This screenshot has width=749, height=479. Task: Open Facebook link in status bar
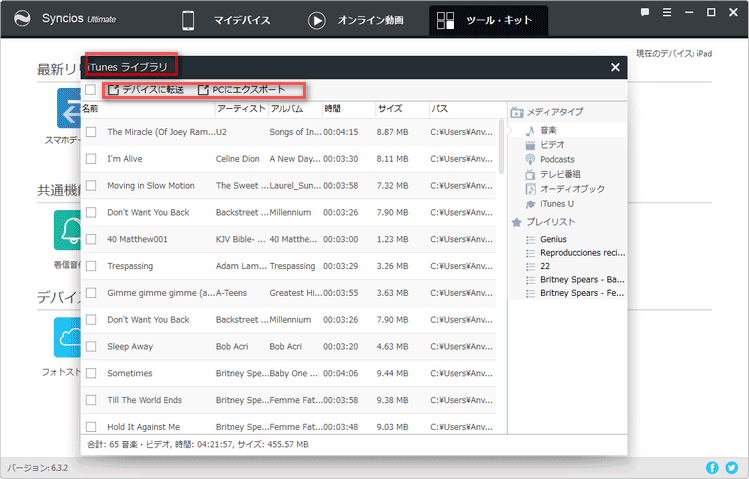coord(712,468)
